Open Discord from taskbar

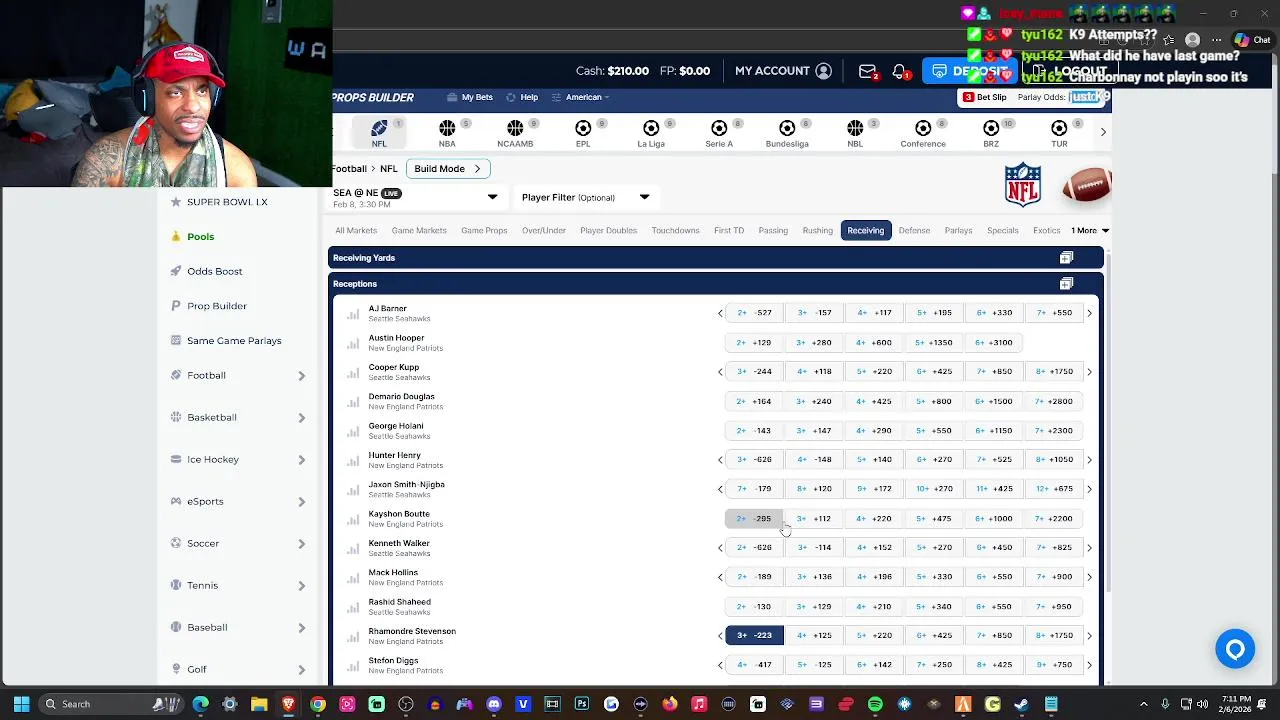click(494, 704)
